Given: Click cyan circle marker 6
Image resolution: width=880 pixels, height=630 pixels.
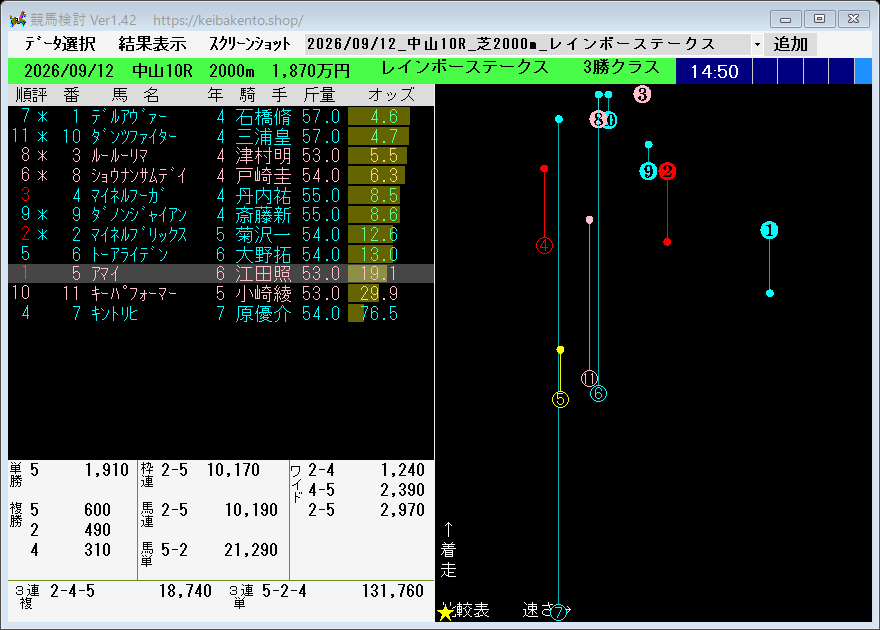Looking at the screenshot, I should click(598, 393).
